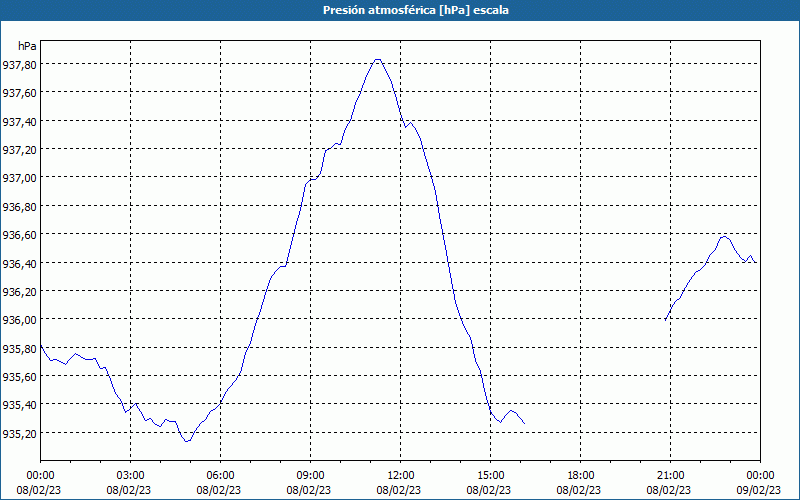Click the 936,20 pressure label
This screenshot has height=500, width=800.
[19, 291]
